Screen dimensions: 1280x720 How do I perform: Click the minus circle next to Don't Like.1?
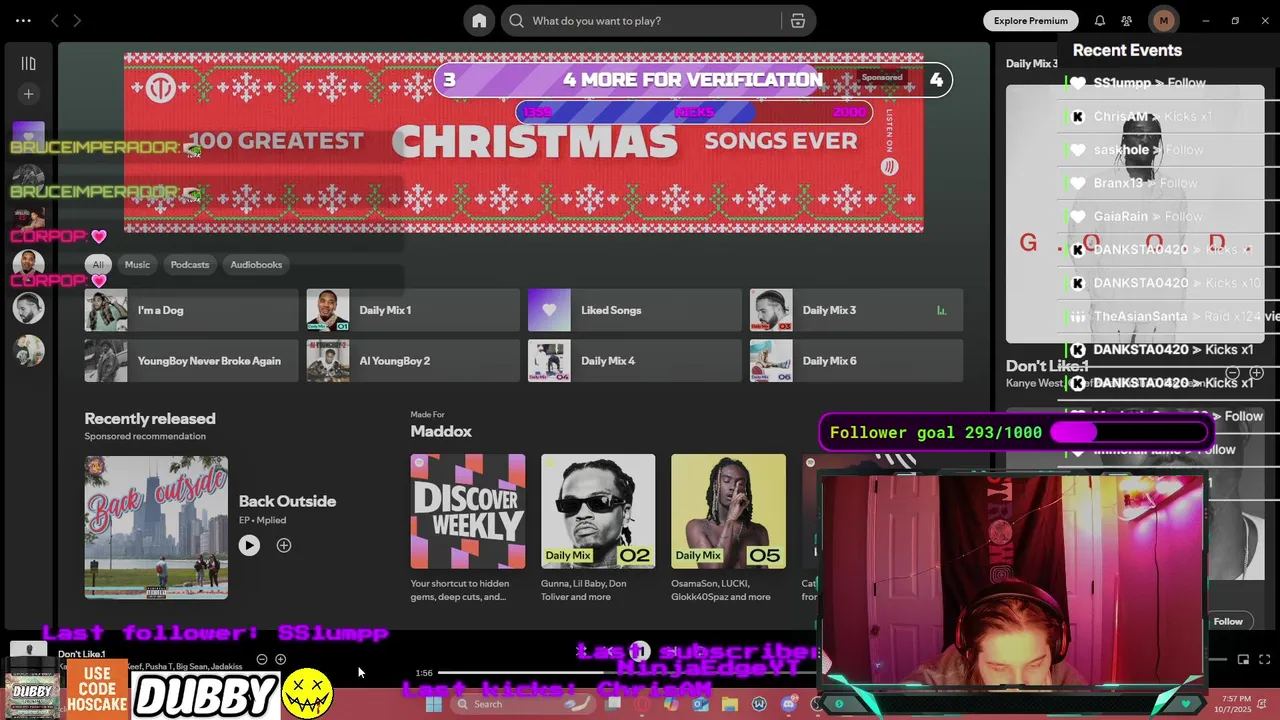[x=262, y=659]
